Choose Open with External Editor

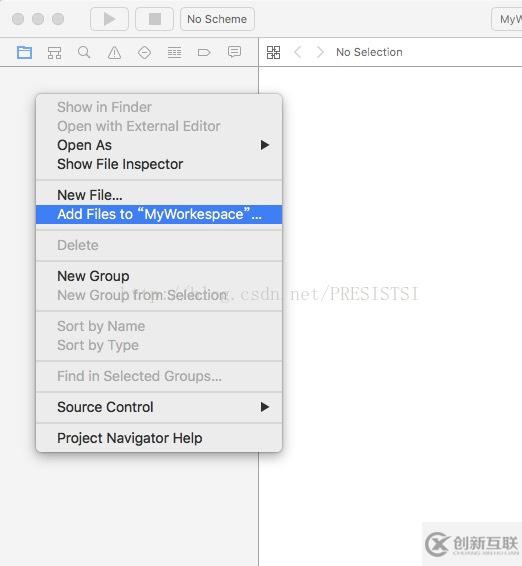159,126
